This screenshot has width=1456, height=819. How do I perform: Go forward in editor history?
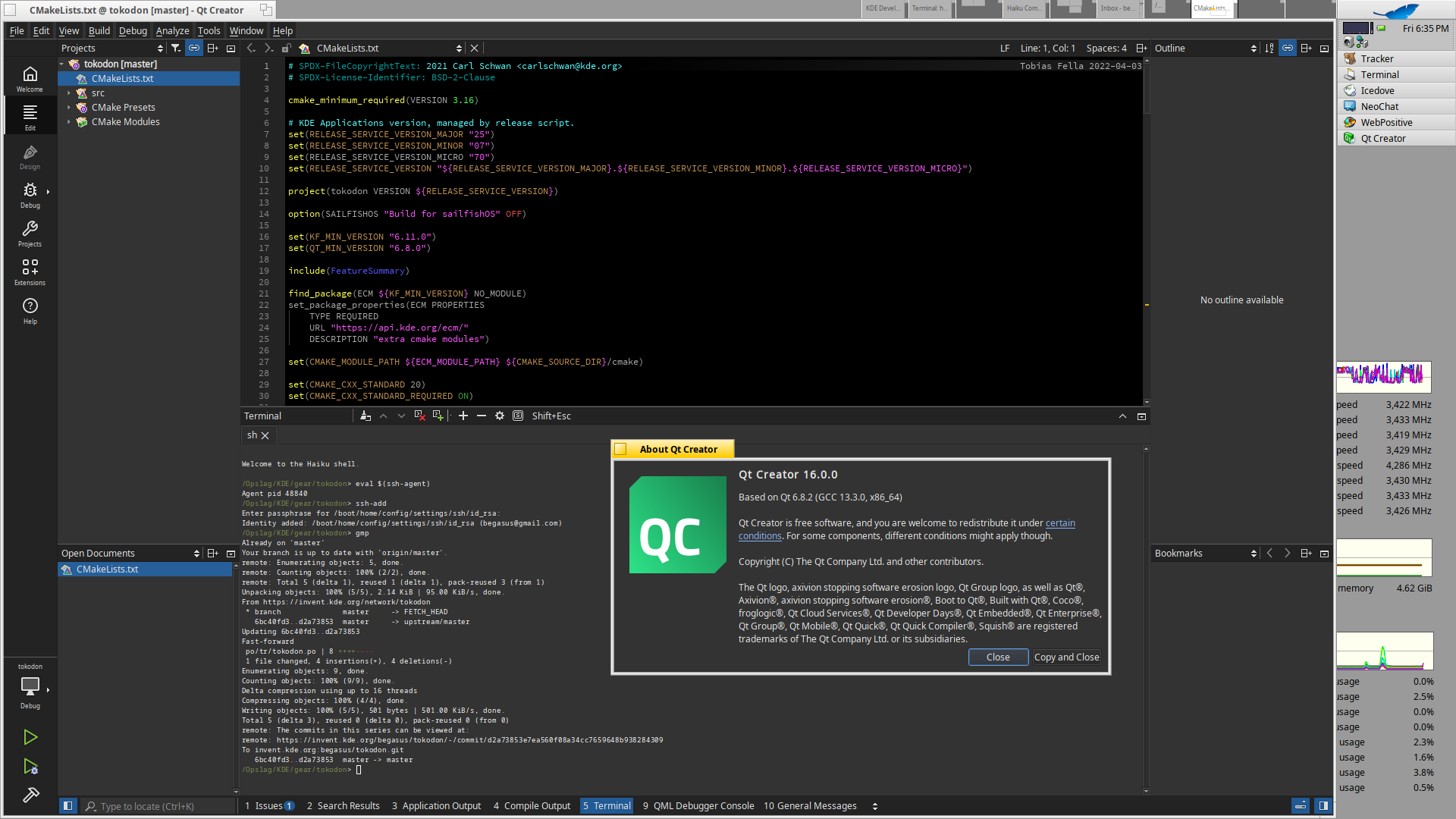point(268,48)
